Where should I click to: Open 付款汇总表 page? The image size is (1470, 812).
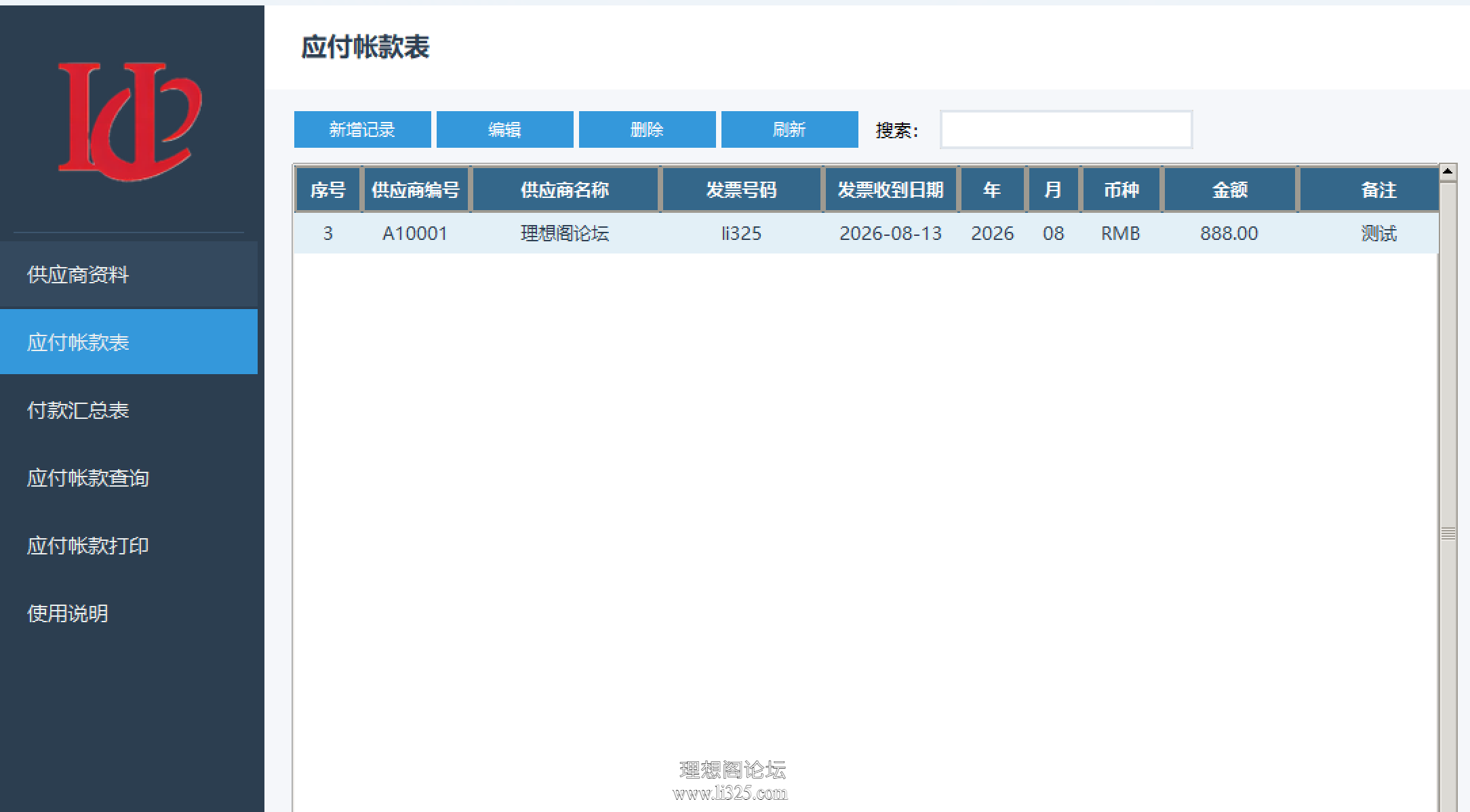[129, 410]
